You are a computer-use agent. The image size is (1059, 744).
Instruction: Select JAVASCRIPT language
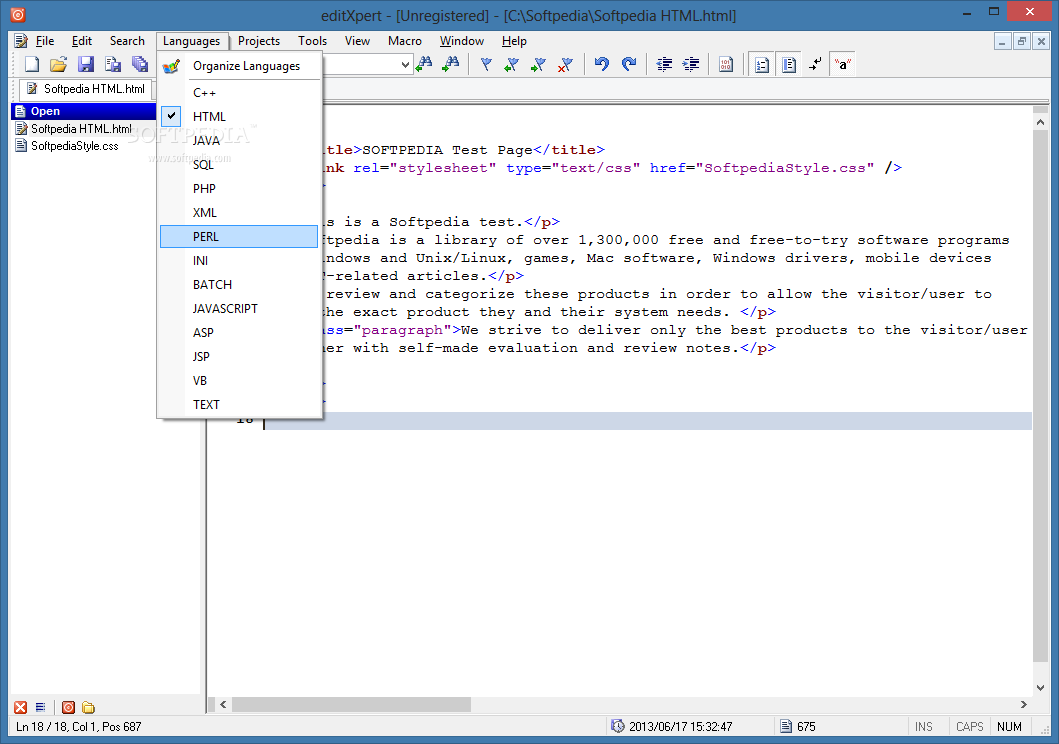(x=239, y=309)
